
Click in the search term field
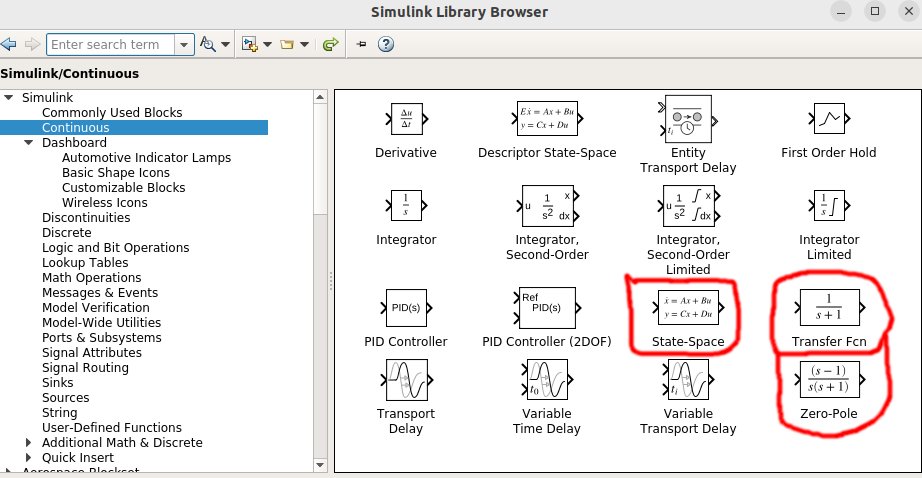(111, 45)
